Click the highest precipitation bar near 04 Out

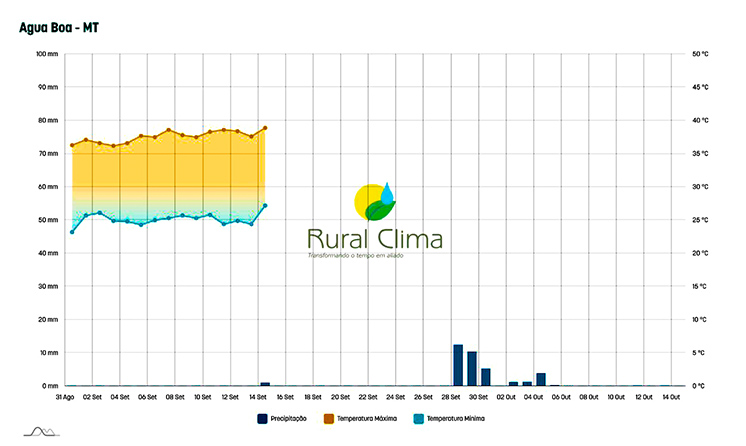pos(541,379)
